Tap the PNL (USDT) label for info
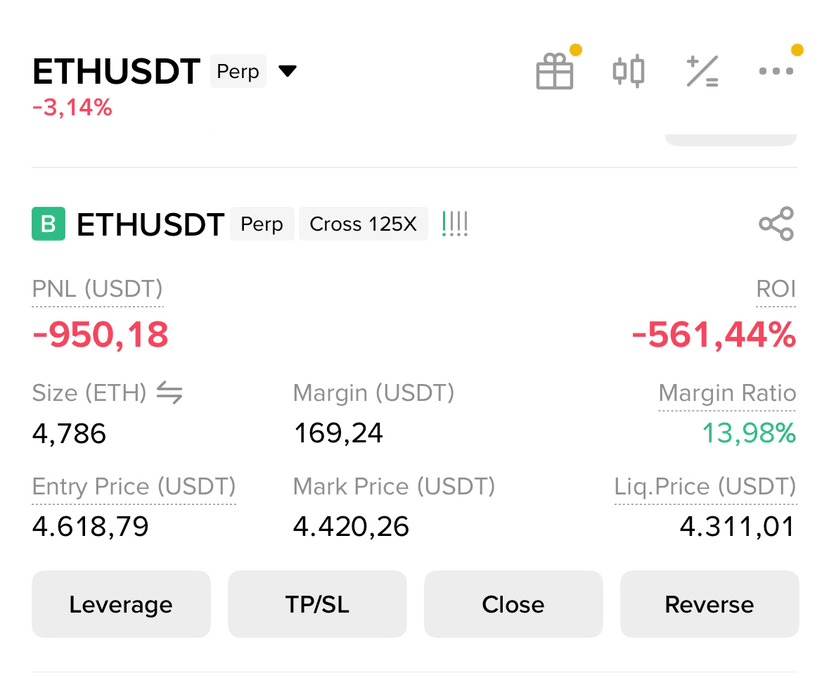The height and width of the screenshot is (678, 829). point(97,289)
